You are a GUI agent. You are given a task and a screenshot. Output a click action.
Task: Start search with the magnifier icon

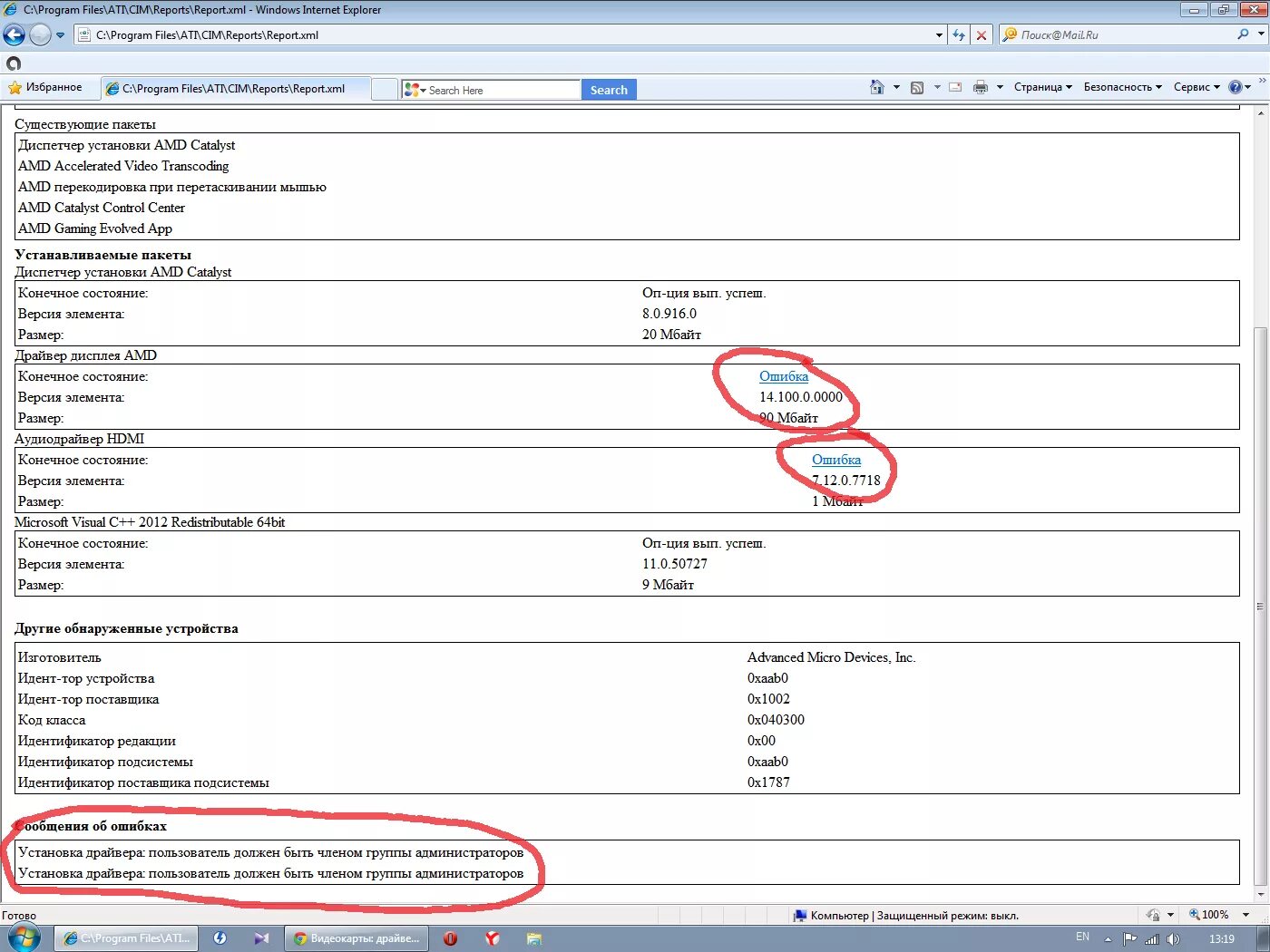point(1244,34)
